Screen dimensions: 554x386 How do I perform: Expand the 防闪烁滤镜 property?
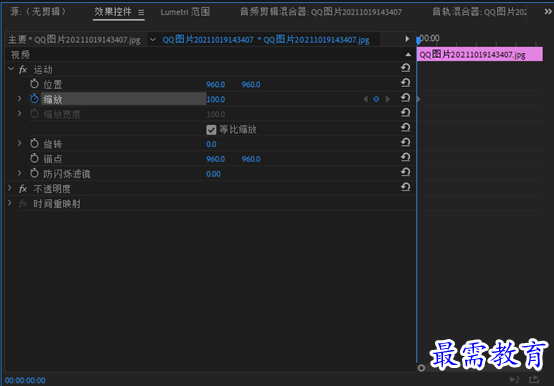pos(20,173)
